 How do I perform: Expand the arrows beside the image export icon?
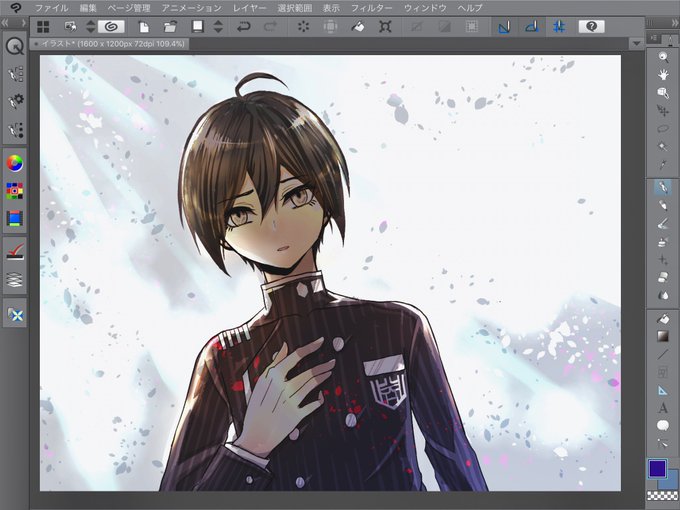(x=91, y=27)
